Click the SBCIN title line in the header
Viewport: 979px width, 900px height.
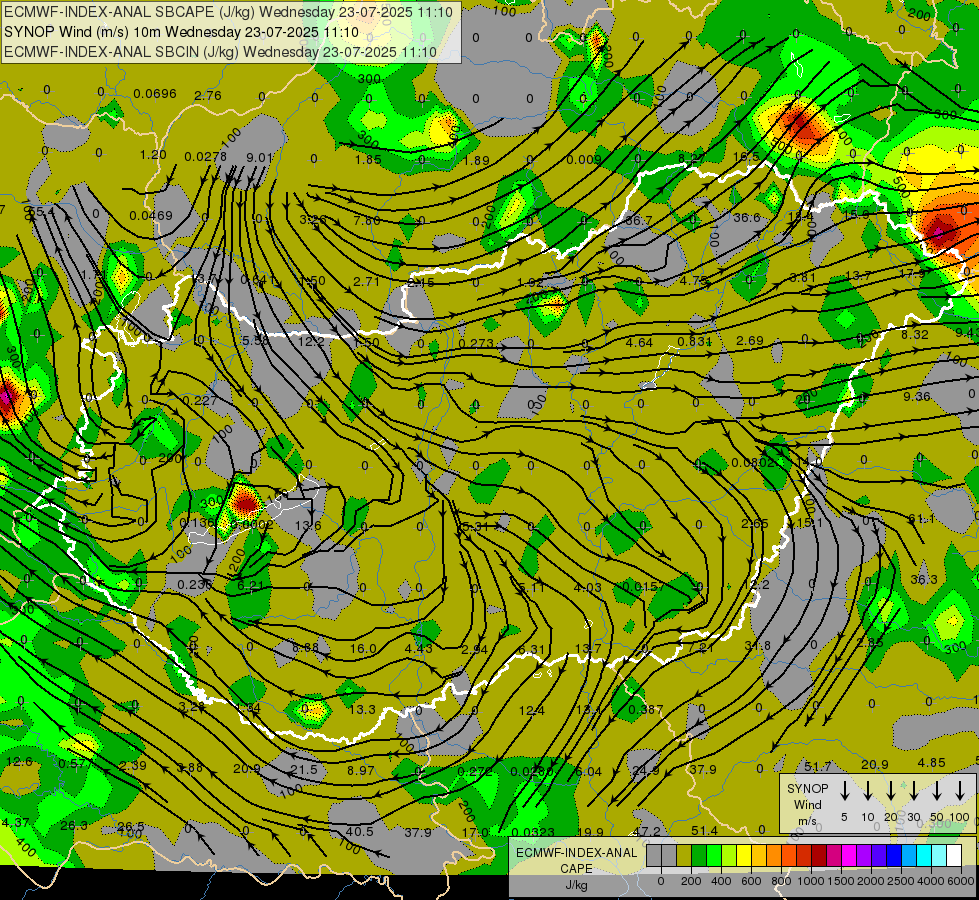pyautogui.click(x=220, y=52)
